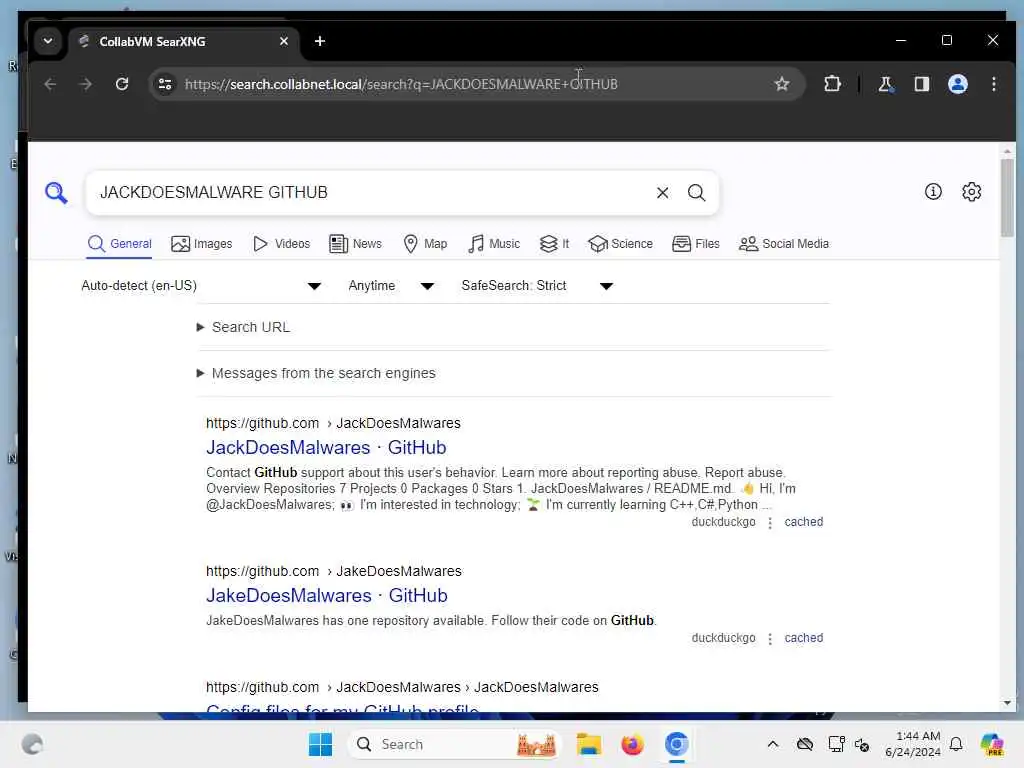Open Chrome Labs flask icon
Image resolution: width=1024 pixels, height=768 pixels.
pos(885,84)
